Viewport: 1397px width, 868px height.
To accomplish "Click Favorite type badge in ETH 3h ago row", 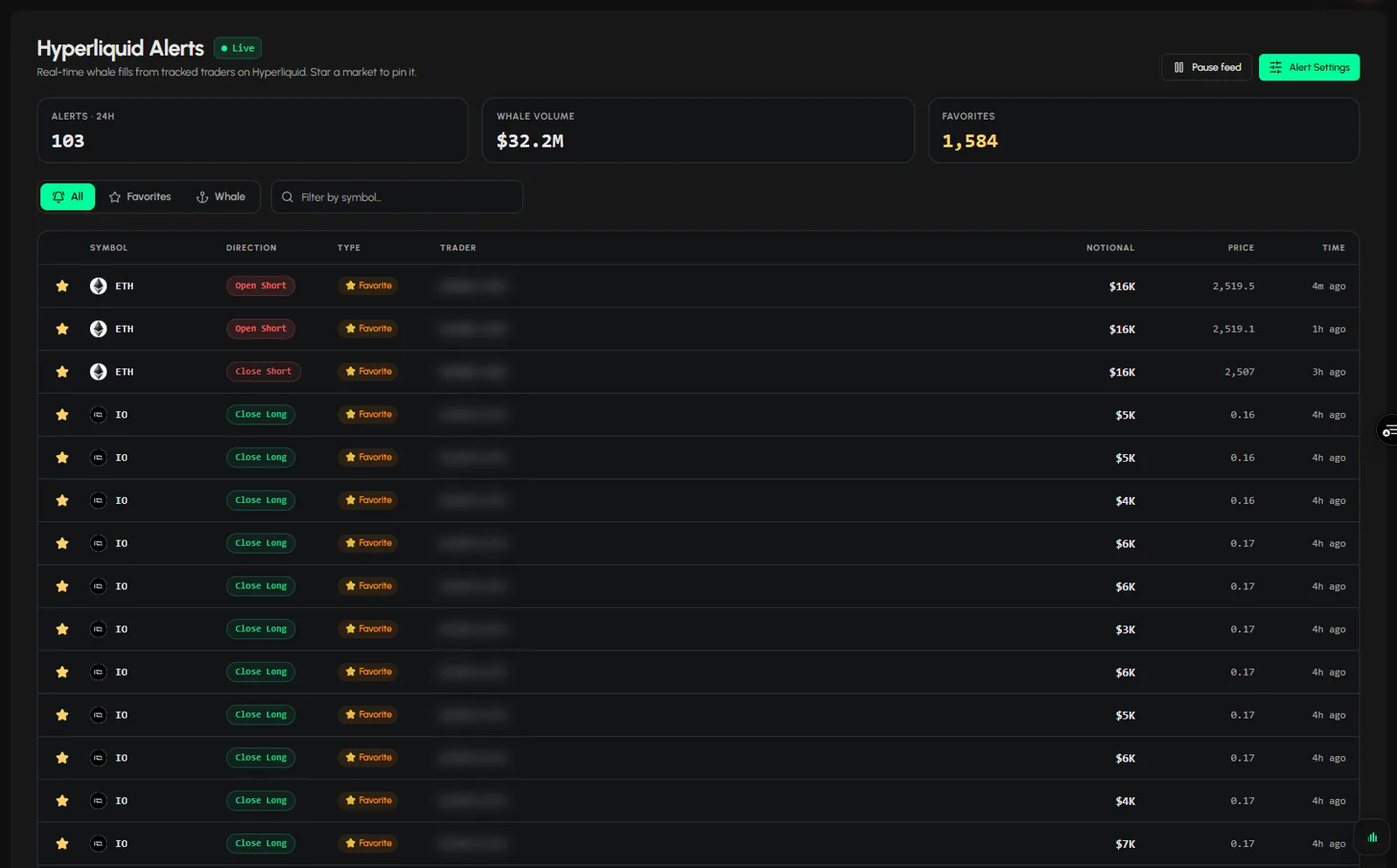I will pyautogui.click(x=368, y=371).
